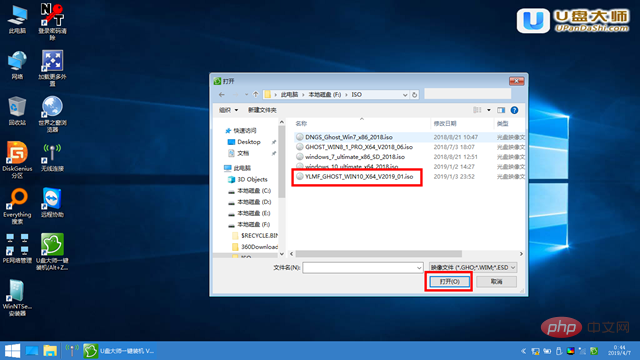Open Documents under Quick Access

(243, 153)
